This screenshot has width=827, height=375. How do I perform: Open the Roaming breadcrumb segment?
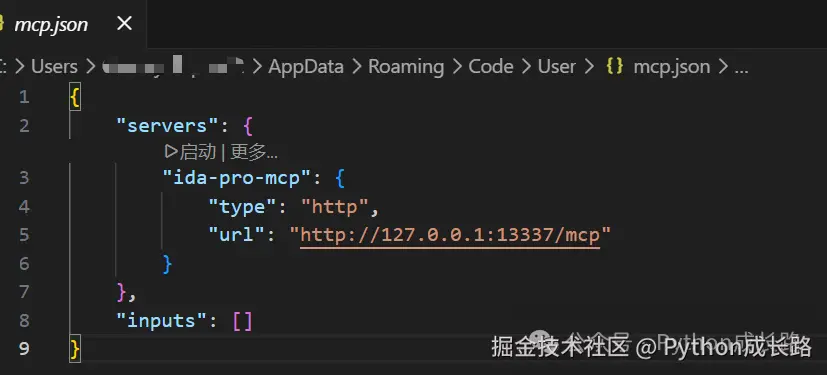(406, 67)
